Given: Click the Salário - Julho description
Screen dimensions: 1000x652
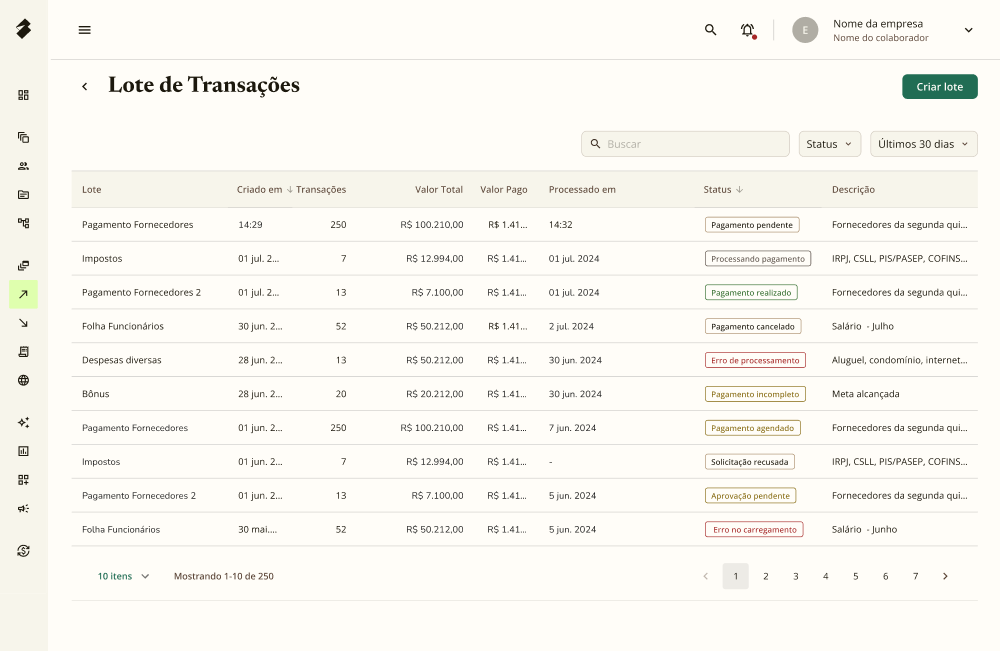Looking at the screenshot, I should [x=862, y=326].
